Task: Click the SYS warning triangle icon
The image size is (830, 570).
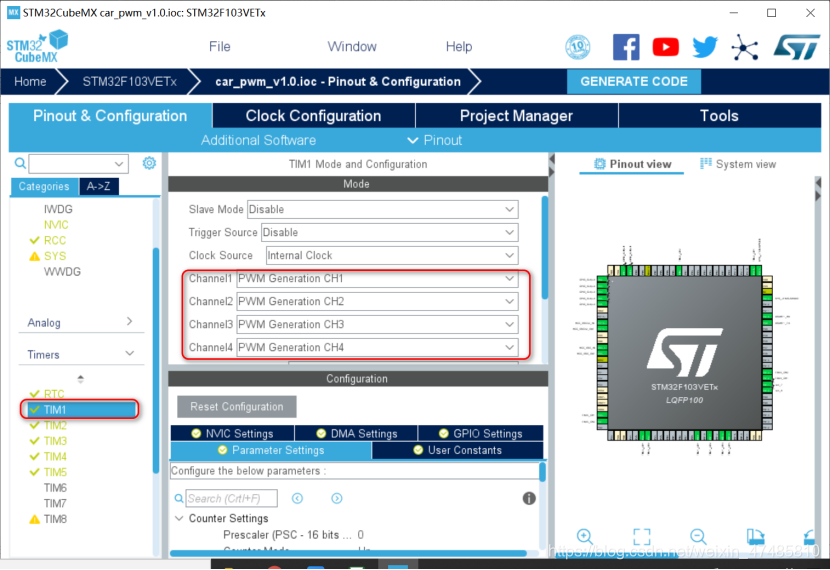Action: 34,256
